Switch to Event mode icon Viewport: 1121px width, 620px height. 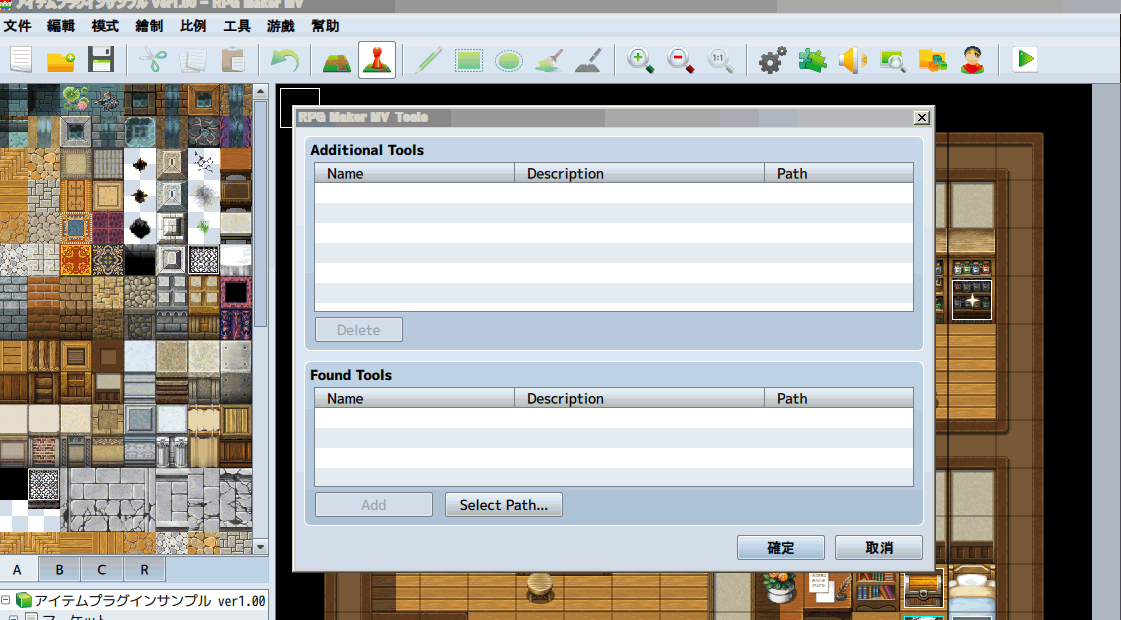(x=377, y=59)
